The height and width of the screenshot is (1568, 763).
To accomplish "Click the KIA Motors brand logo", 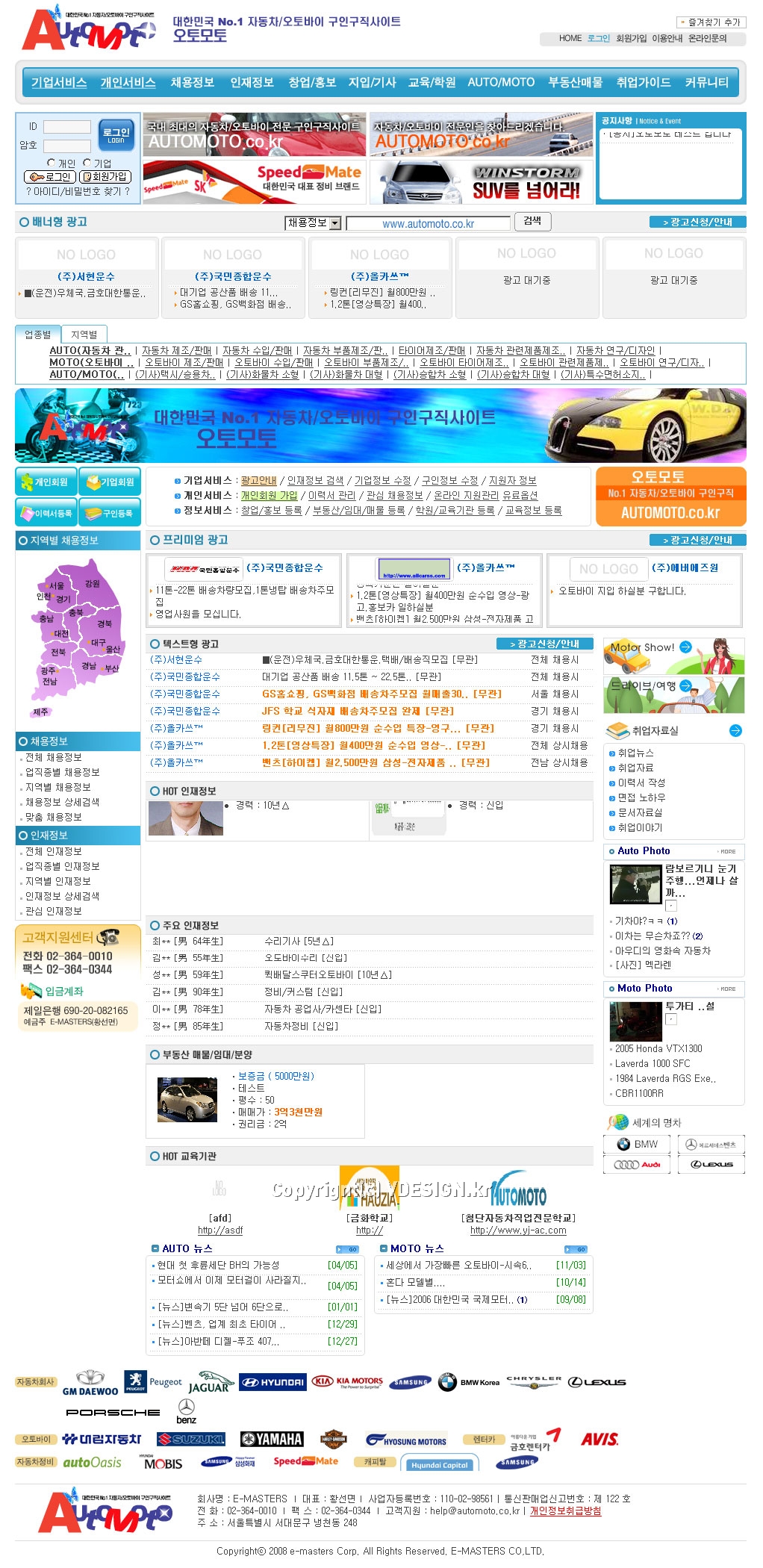I will click(x=347, y=1382).
